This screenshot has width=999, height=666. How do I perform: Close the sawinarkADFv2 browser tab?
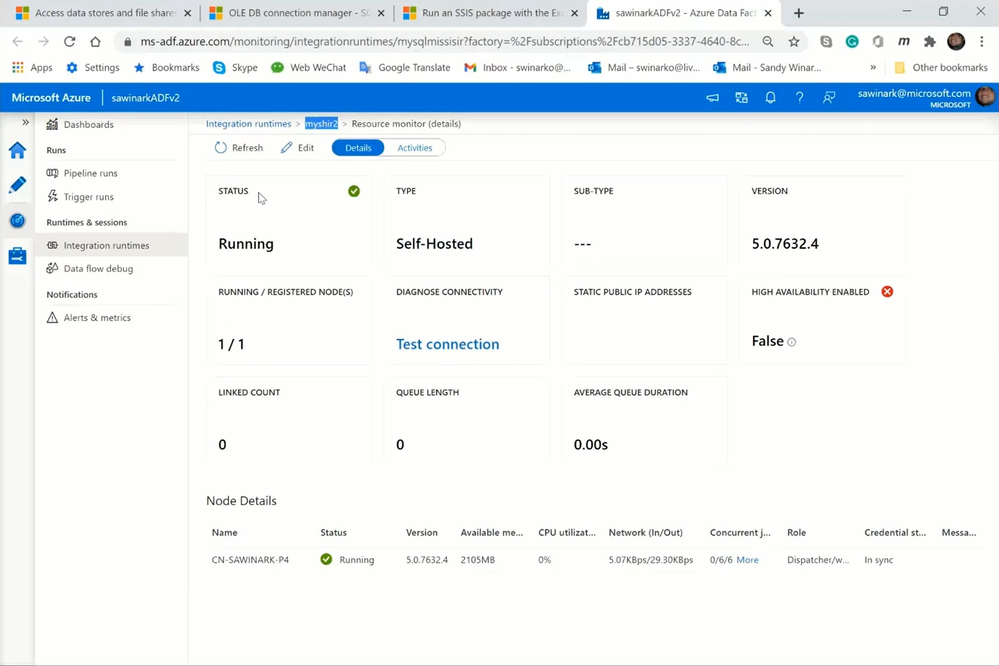(x=768, y=13)
